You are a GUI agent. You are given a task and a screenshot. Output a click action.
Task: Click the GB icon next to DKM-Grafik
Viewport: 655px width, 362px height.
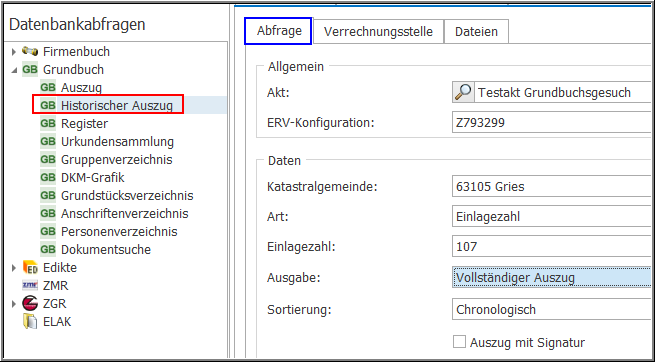coord(48,177)
